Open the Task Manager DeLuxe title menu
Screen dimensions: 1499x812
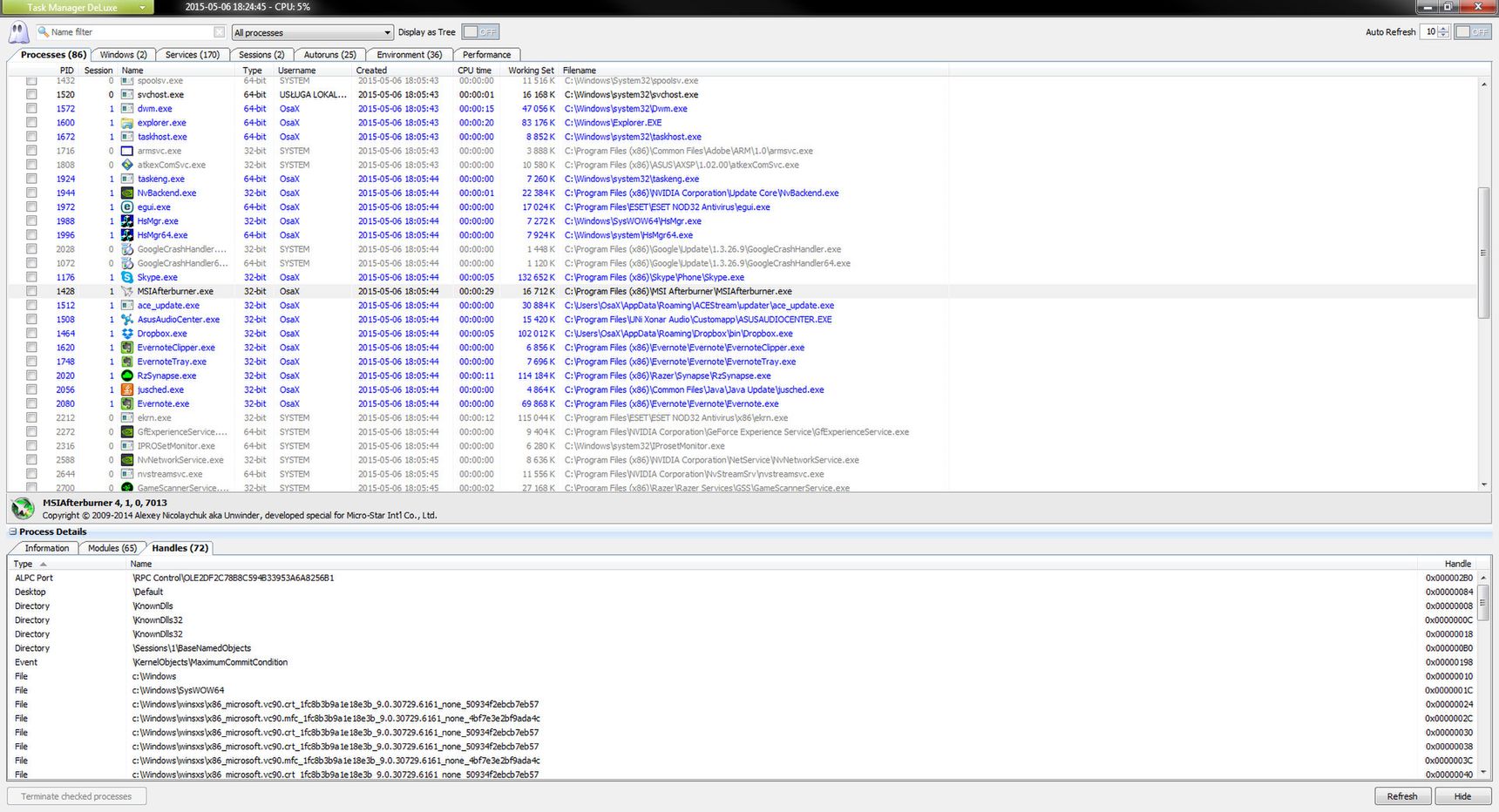(x=77, y=7)
